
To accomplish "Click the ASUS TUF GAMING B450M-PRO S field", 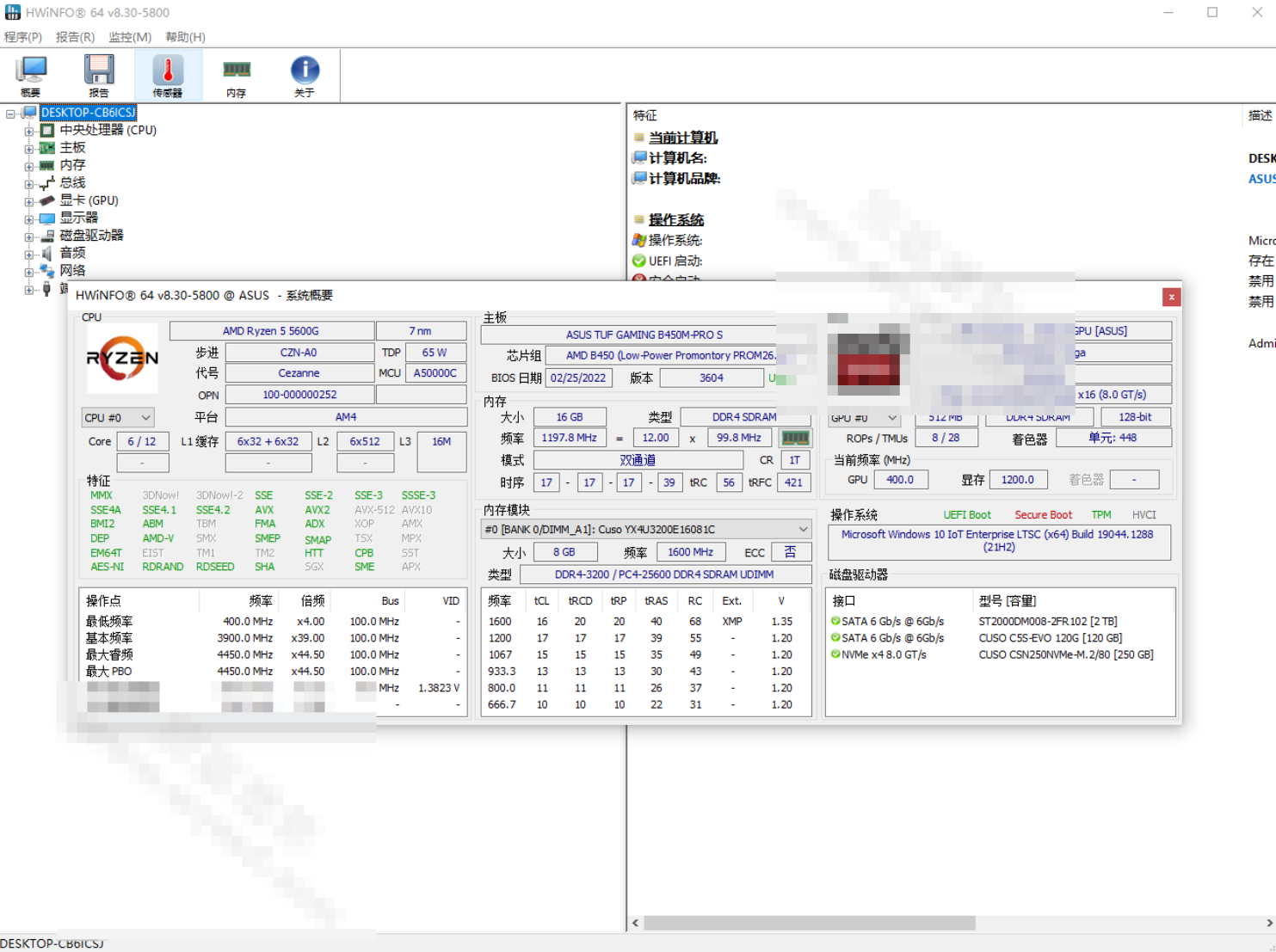I will click(x=644, y=335).
